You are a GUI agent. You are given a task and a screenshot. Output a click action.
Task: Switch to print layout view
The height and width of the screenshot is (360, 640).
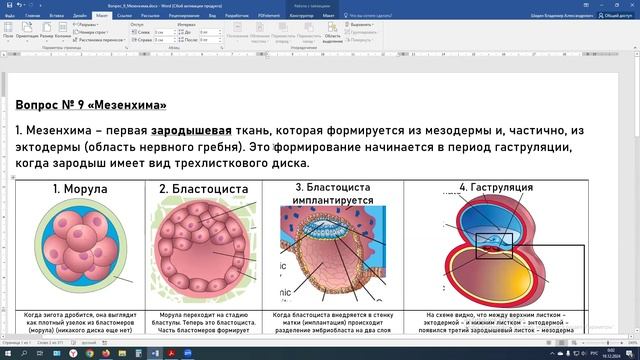click(x=561, y=343)
